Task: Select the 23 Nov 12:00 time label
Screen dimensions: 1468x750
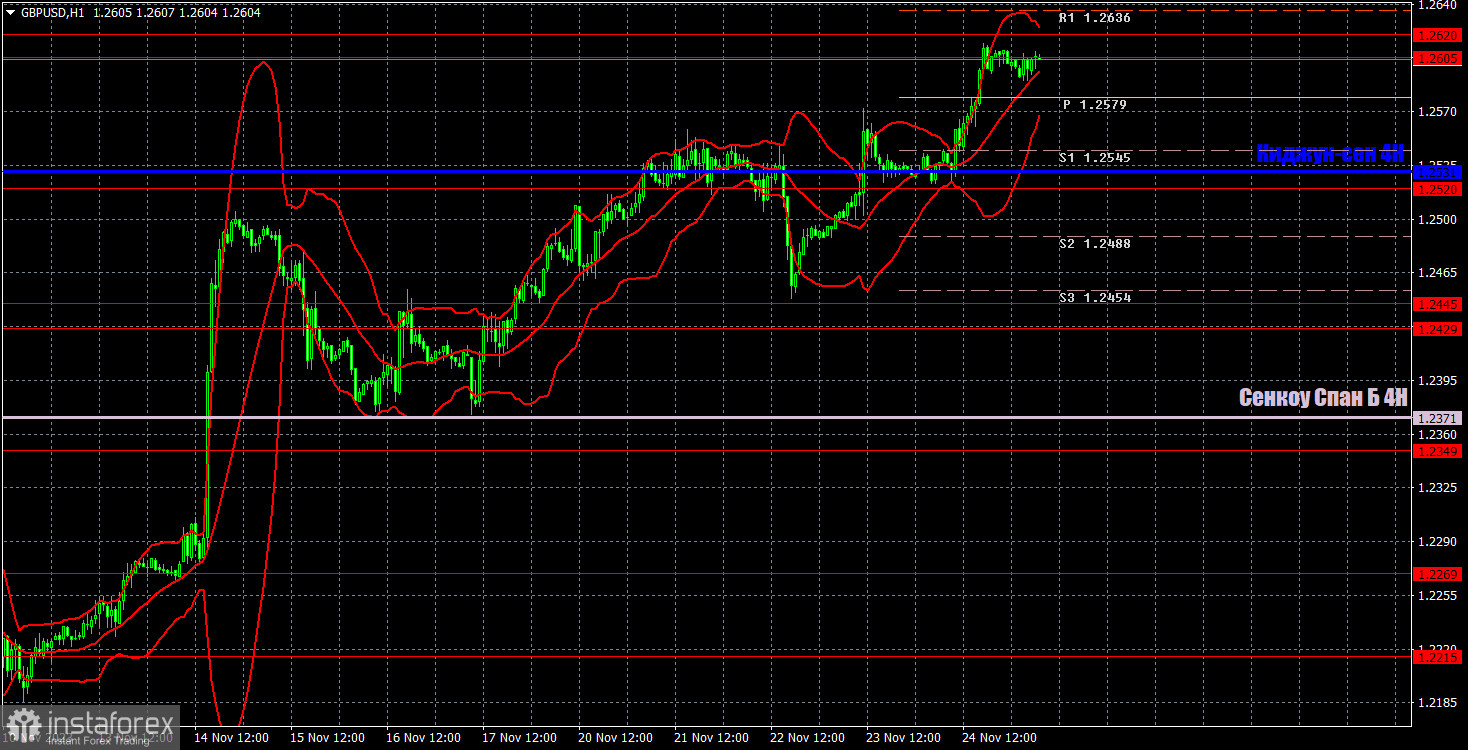Action: (x=903, y=738)
